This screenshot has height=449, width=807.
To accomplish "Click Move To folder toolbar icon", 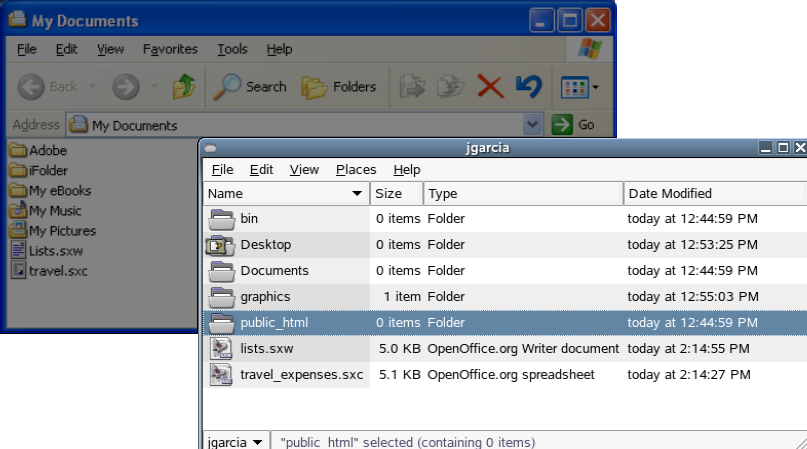I will 412,87.
